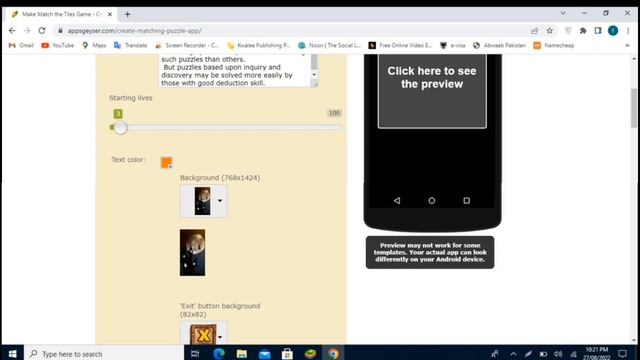Expand the Exit button background dropdown
Screen dimensions: 640x360
(x=220, y=337)
